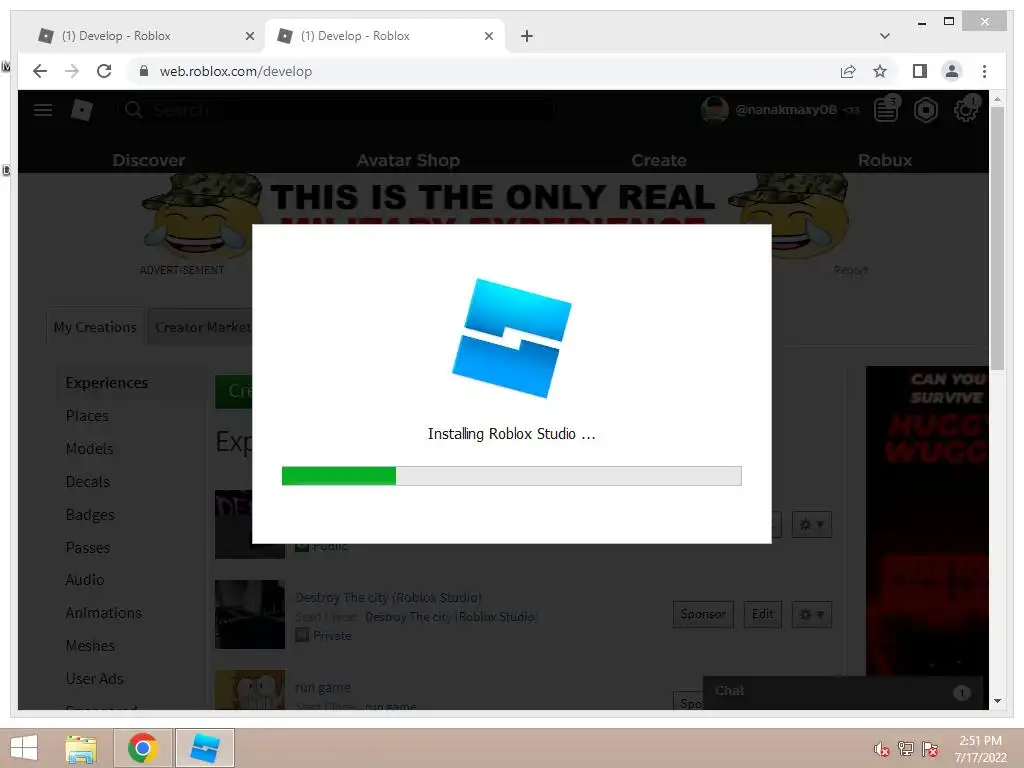Open the run game experience link
This screenshot has height=768, width=1024.
(323, 687)
